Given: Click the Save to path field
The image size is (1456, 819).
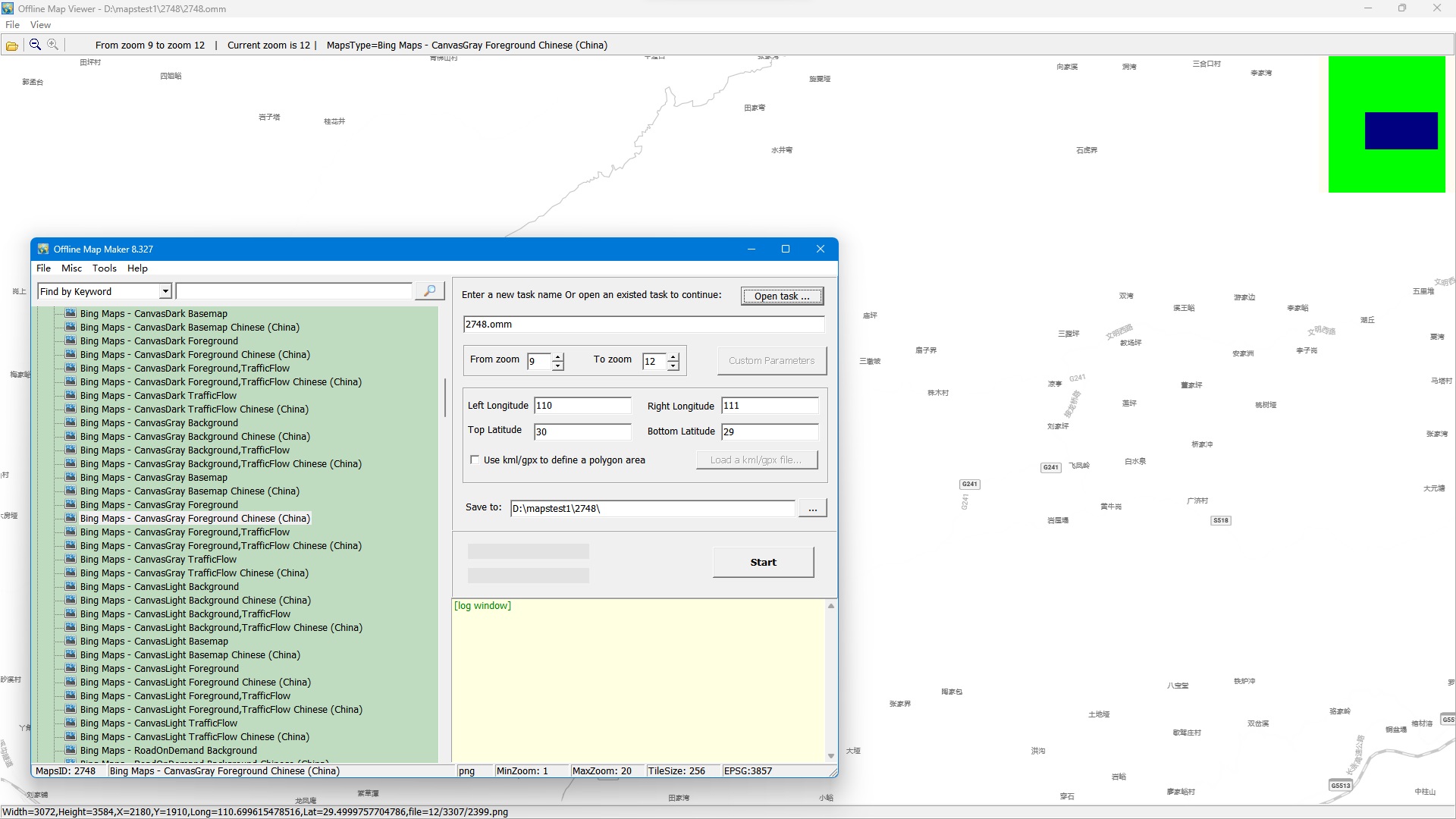Looking at the screenshot, I should (653, 508).
